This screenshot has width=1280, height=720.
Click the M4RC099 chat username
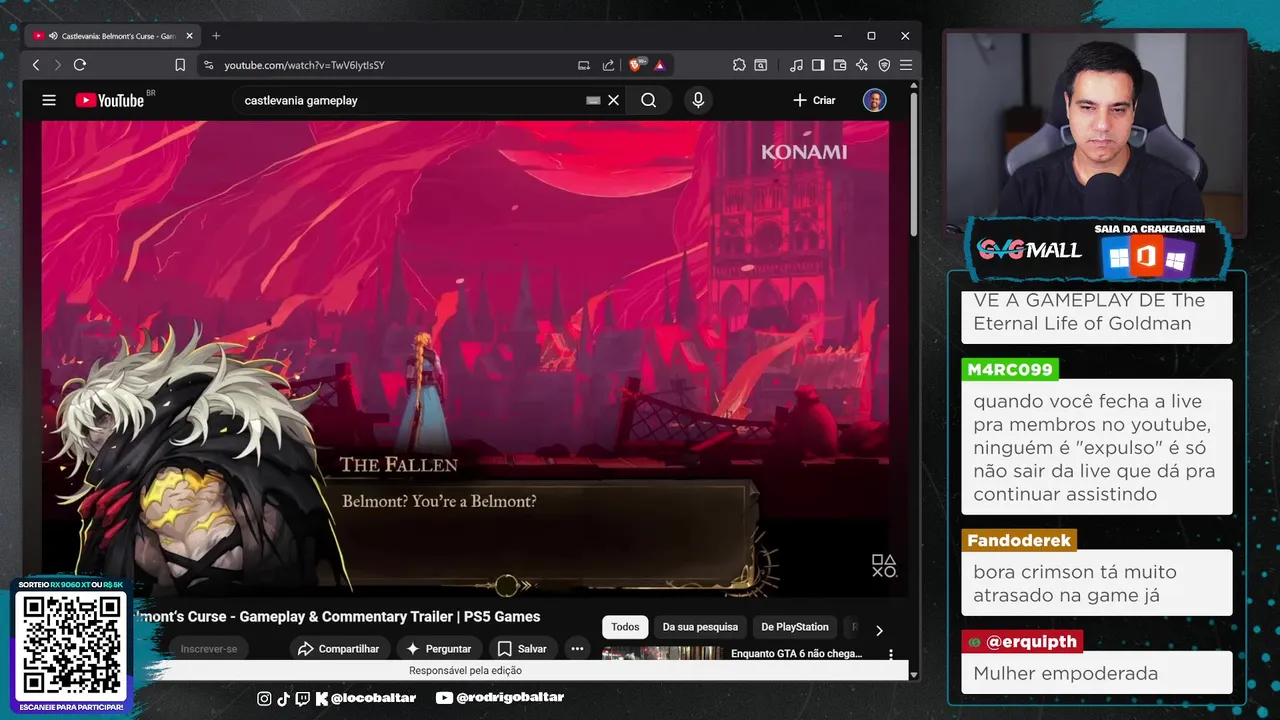pos(1009,370)
